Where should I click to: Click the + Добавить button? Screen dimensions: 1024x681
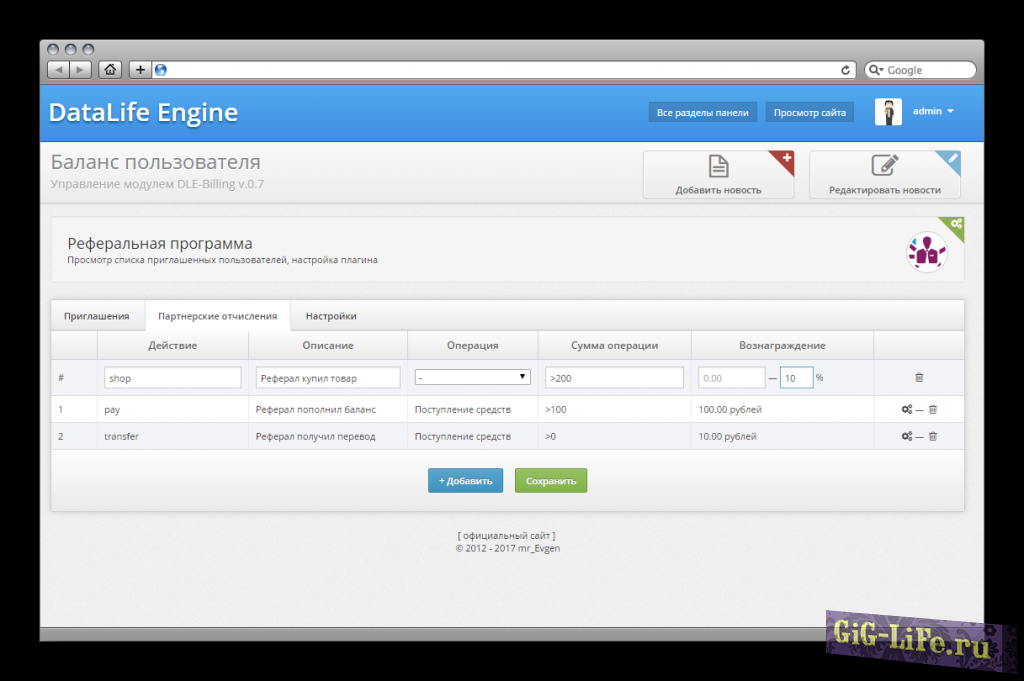pyautogui.click(x=465, y=481)
